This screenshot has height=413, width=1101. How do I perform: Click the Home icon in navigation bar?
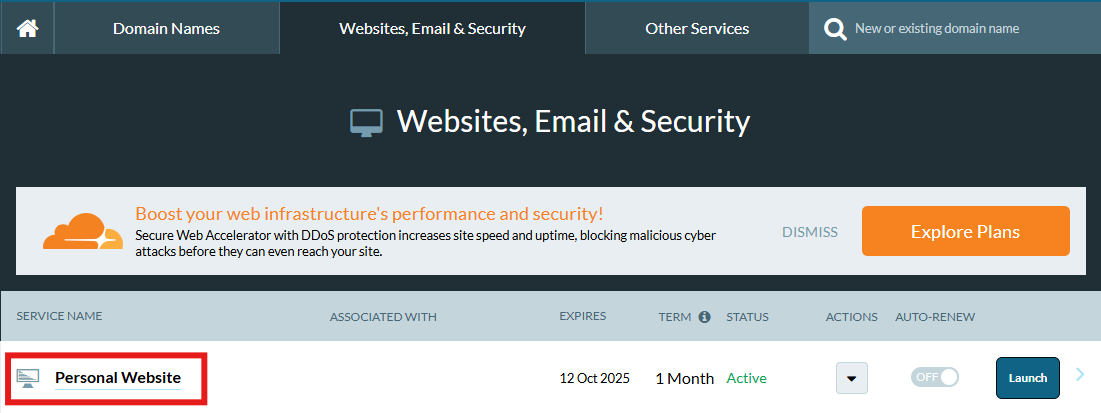coord(27,28)
